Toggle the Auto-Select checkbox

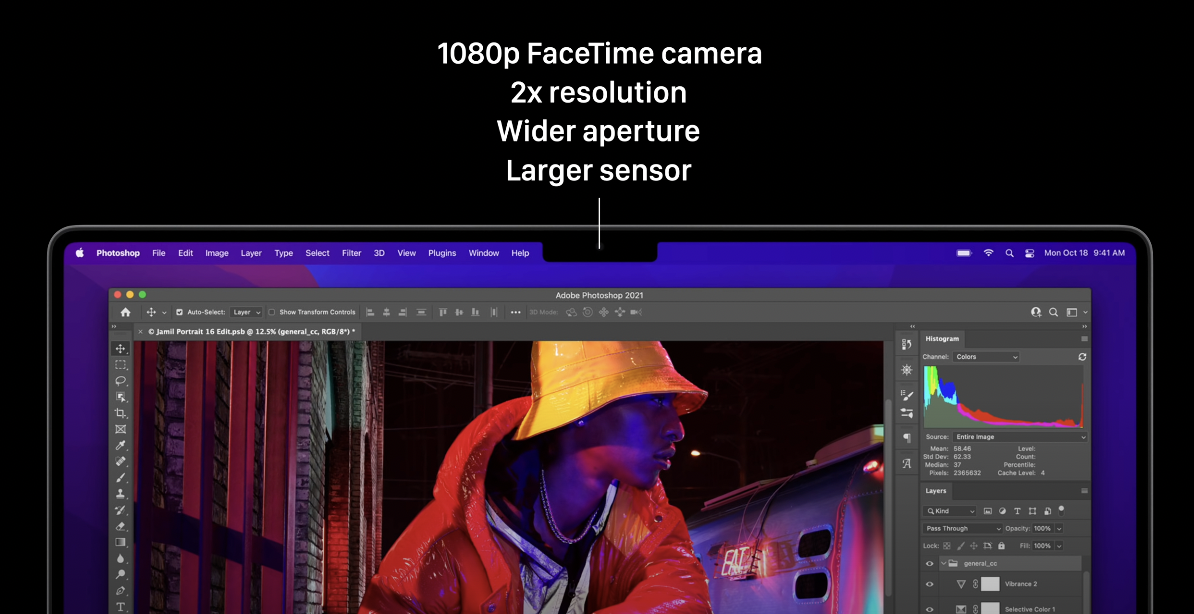tap(180, 312)
